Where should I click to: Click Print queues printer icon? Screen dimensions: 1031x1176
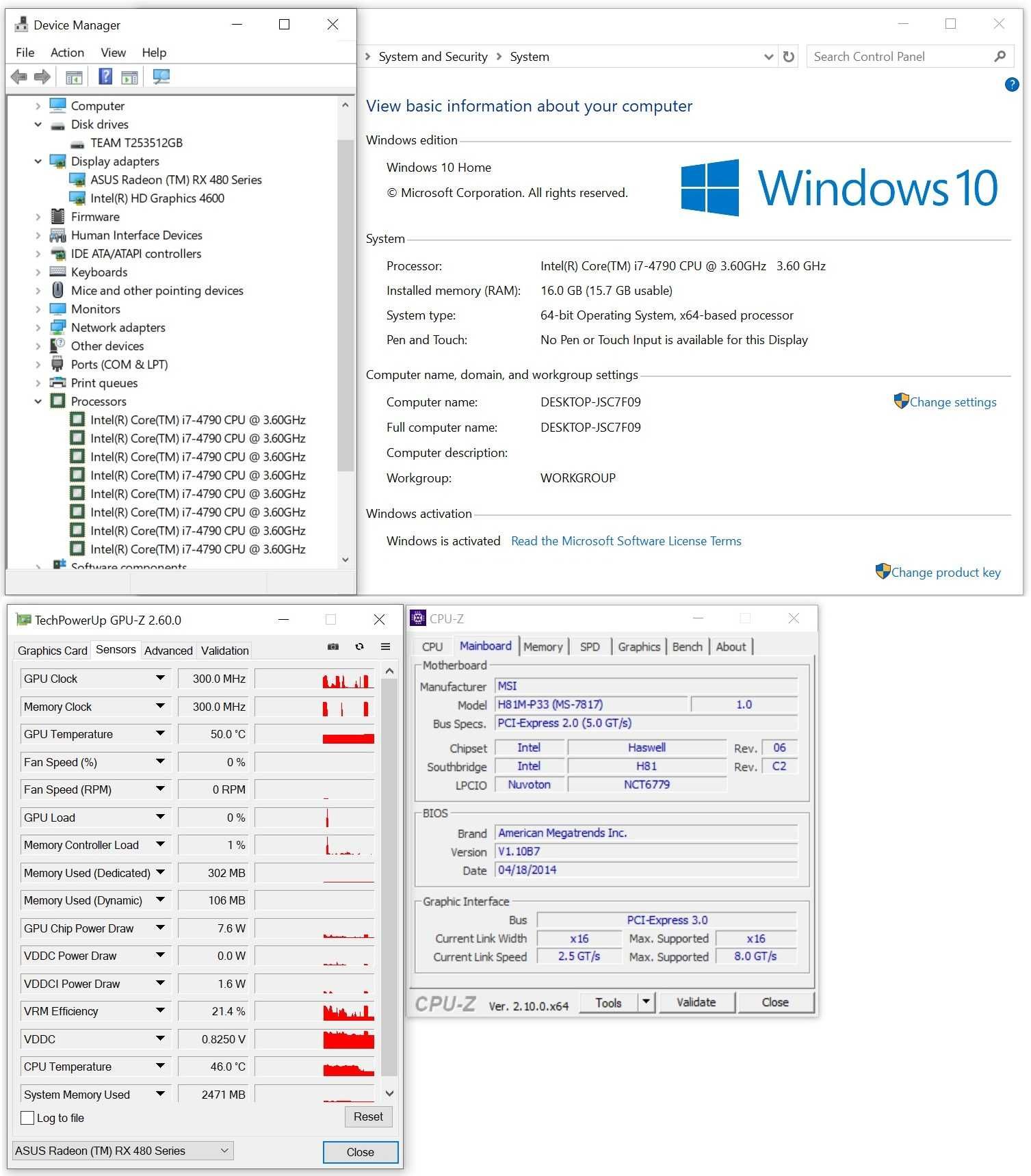pos(58,382)
